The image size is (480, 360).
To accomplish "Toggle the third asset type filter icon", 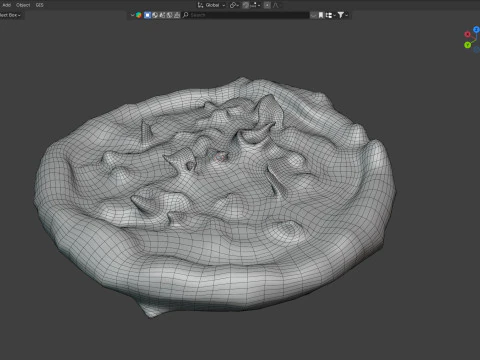I will (x=162, y=15).
